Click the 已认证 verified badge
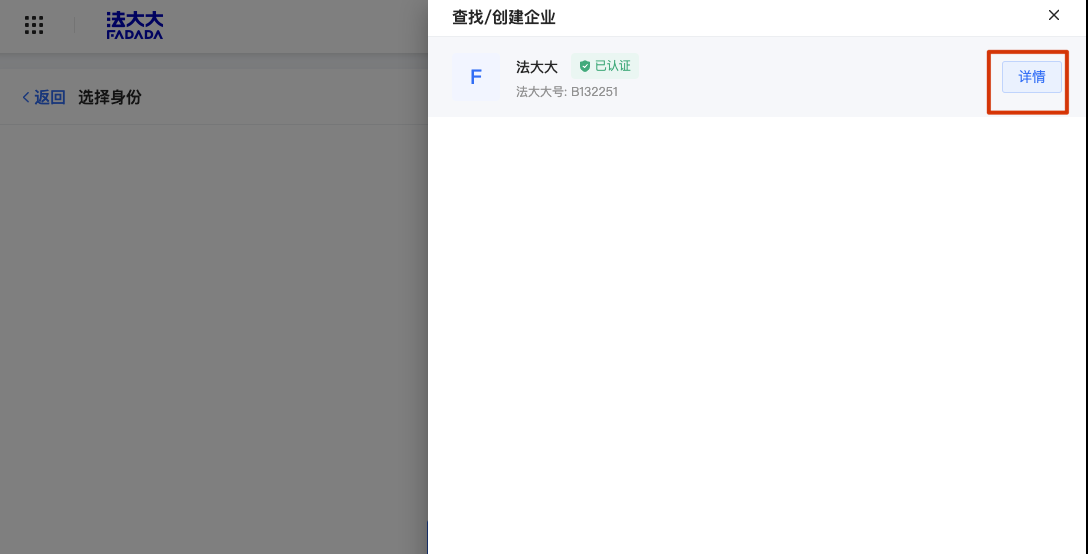The width and height of the screenshot is (1088, 554). coord(605,66)
